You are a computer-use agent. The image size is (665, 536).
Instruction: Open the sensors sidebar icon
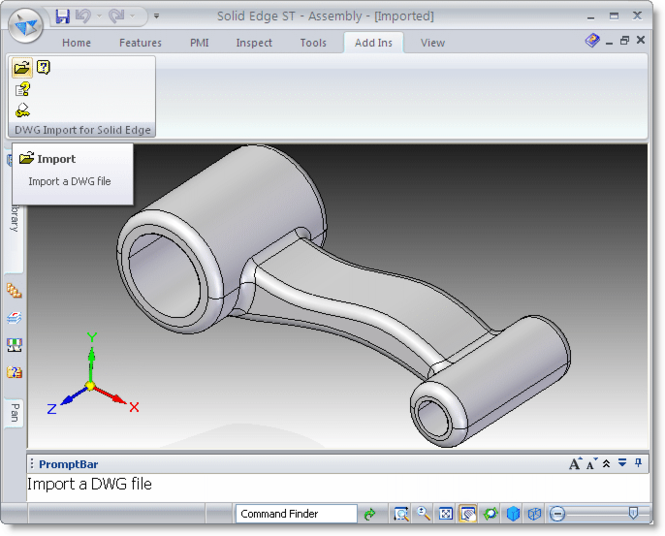(x=14, y=345)
